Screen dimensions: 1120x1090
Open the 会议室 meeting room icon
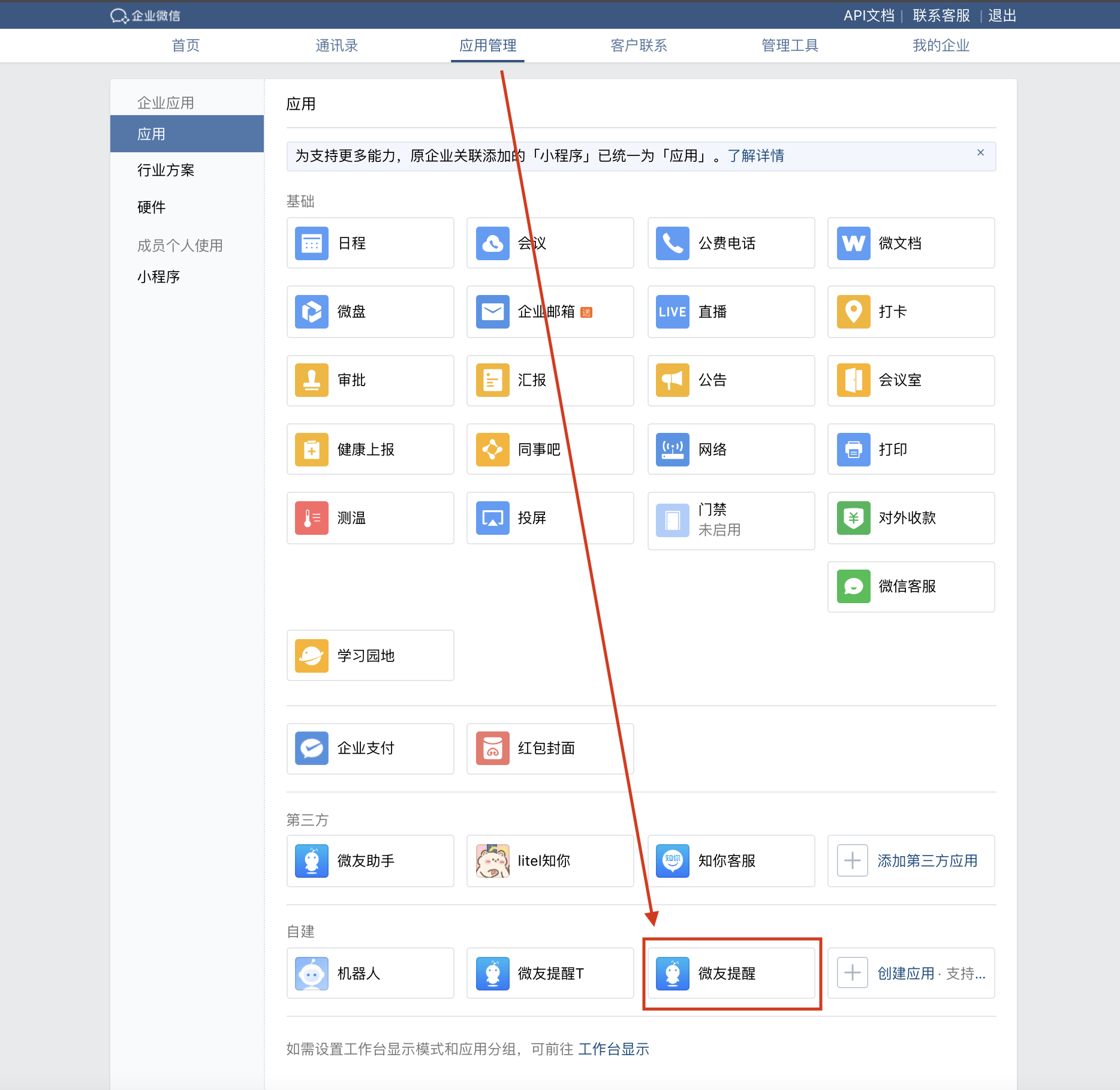854,380
